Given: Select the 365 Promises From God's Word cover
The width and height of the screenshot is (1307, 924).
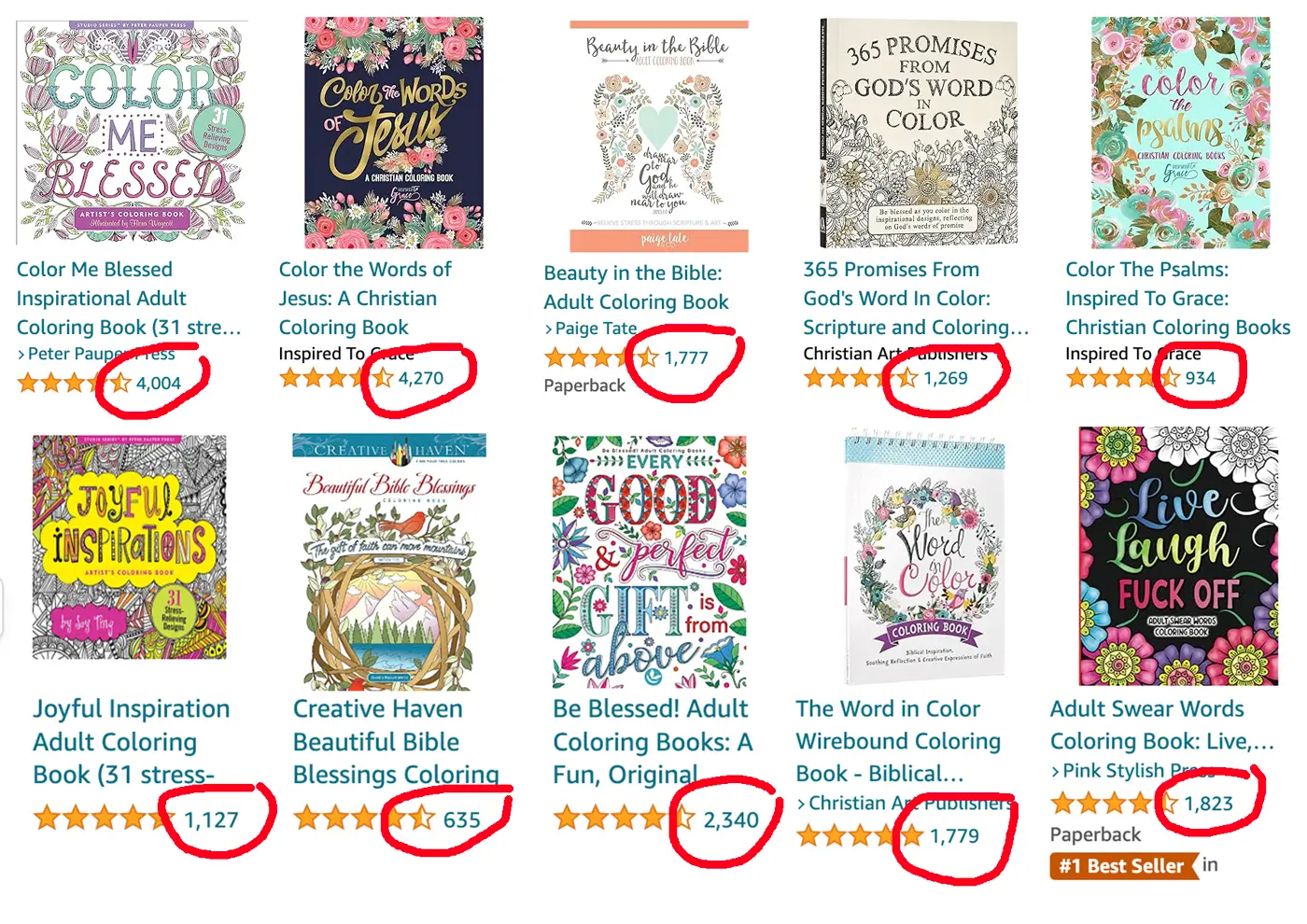Looking at the screenshot, I should click(x=919, y=133).
